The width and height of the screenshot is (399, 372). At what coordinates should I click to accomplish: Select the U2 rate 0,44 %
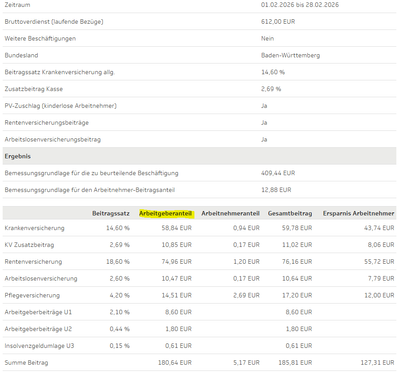[119, 329]
